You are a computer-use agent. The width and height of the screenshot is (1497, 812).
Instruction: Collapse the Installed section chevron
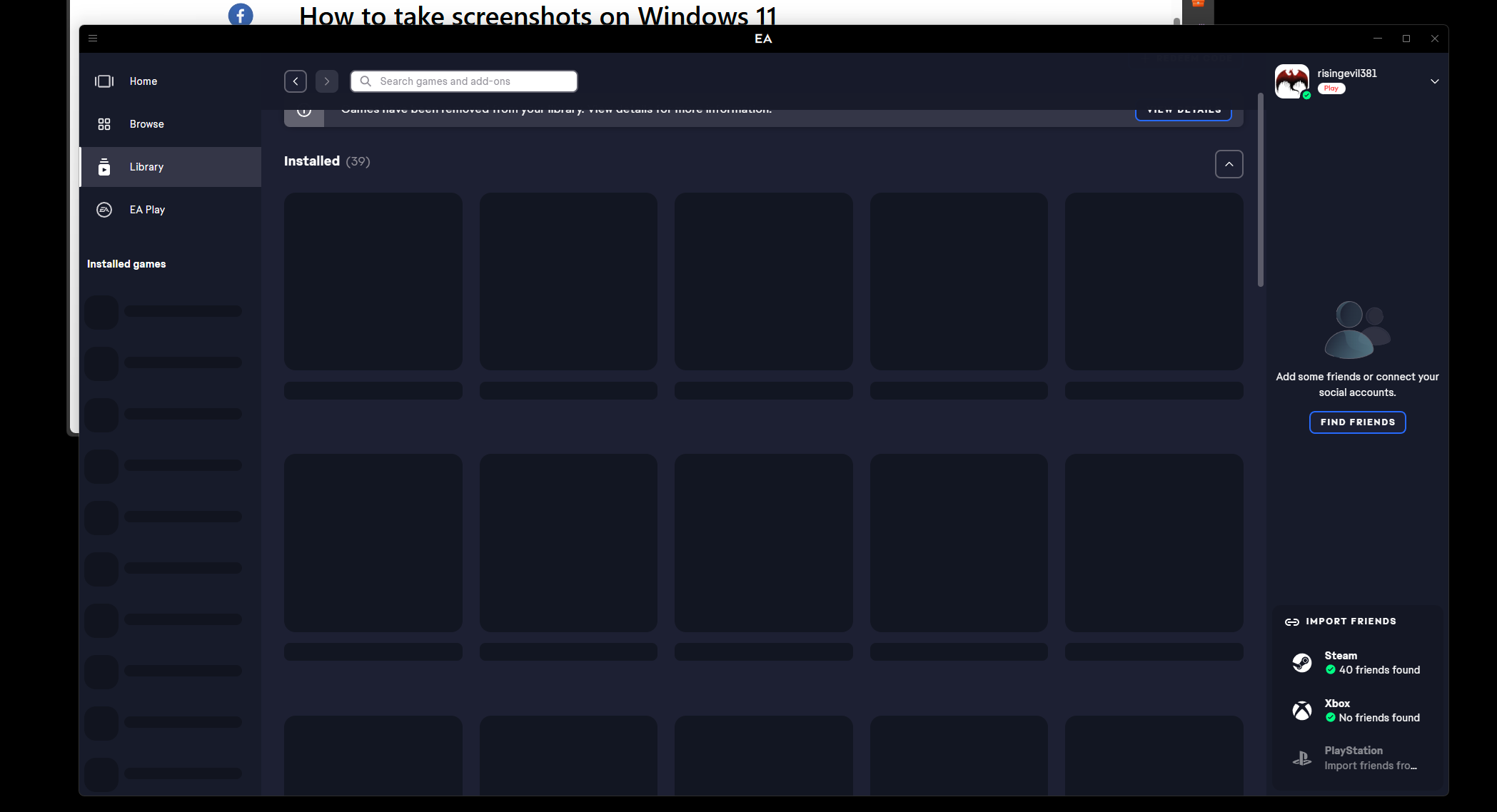[x=1229, y=164]
